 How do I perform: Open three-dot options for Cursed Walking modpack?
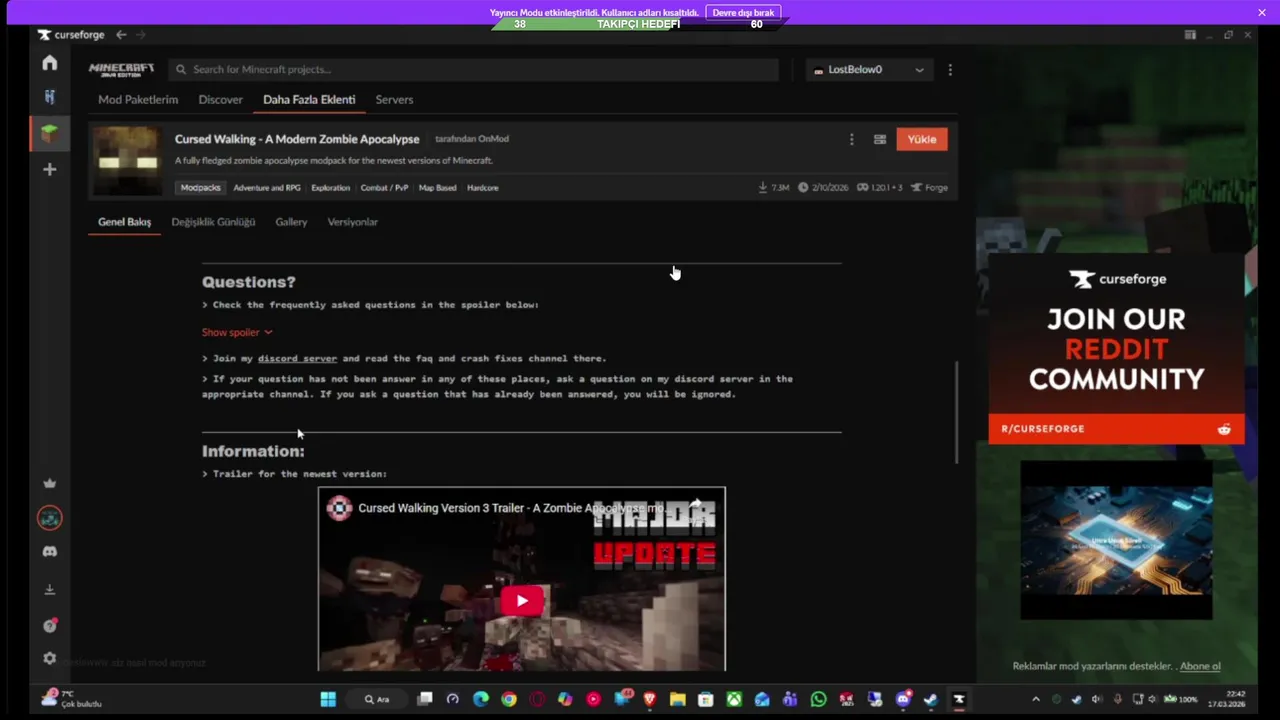[852, 140]
